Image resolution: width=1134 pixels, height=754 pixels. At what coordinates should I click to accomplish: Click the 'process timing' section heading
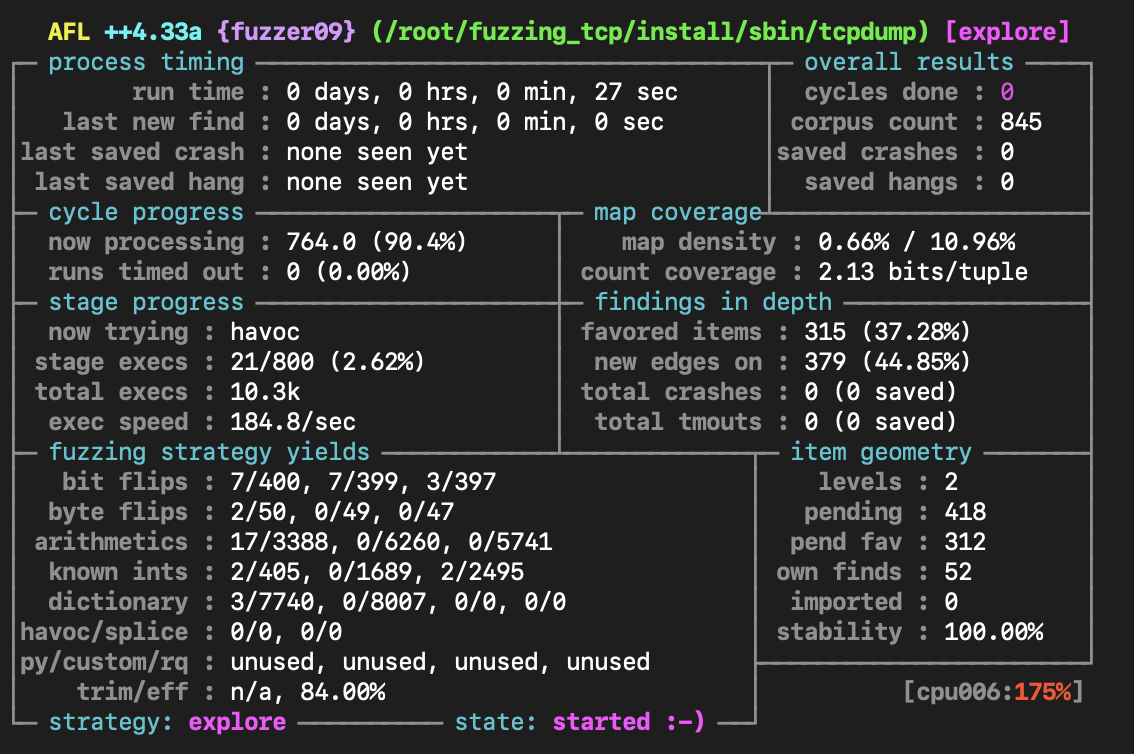coord(146,62)
